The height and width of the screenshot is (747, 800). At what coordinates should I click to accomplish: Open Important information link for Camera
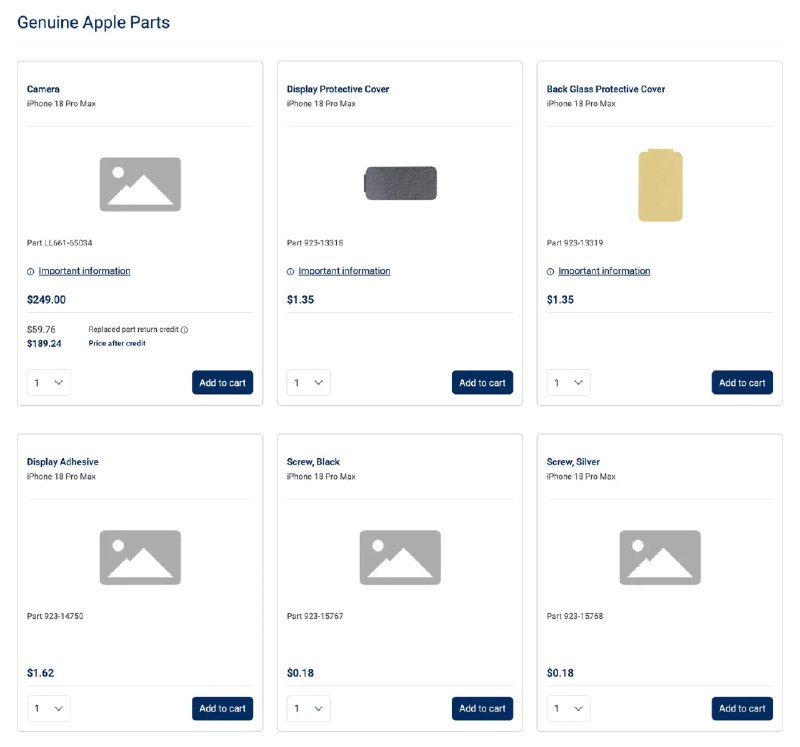(84, 271)
